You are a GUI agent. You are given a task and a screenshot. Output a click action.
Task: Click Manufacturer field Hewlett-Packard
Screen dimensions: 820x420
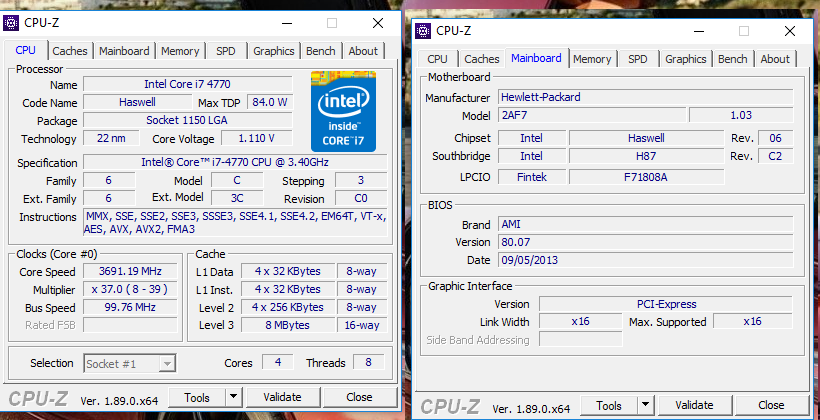pyautogui.click(x=646, y=97)
